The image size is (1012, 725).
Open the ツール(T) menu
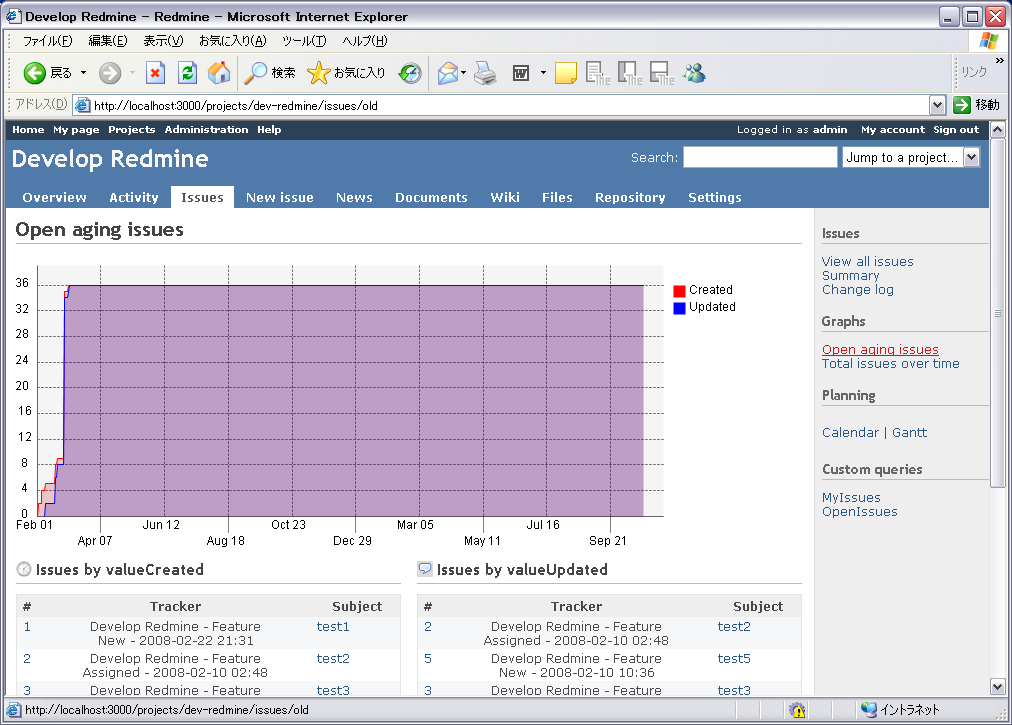coord(304,41)
